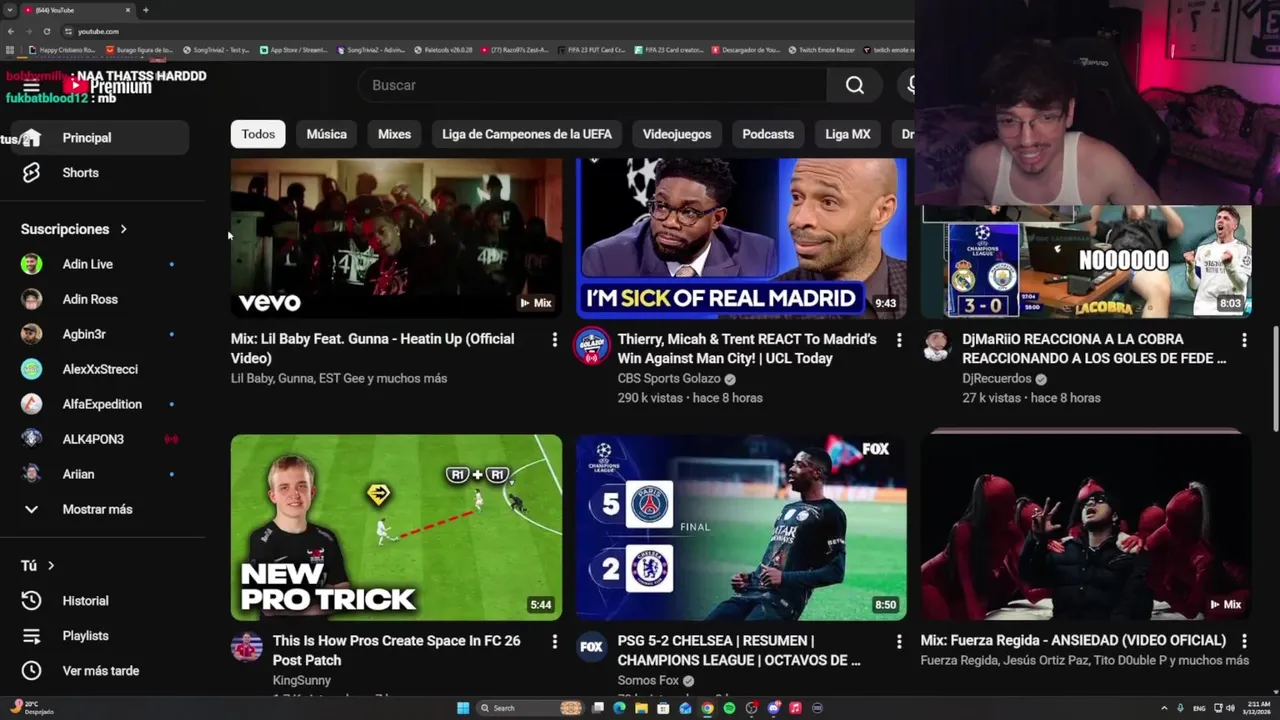Open Twitch Emote Resizer bookmark
The image size is (1280, 720).
tap(821, 49)
